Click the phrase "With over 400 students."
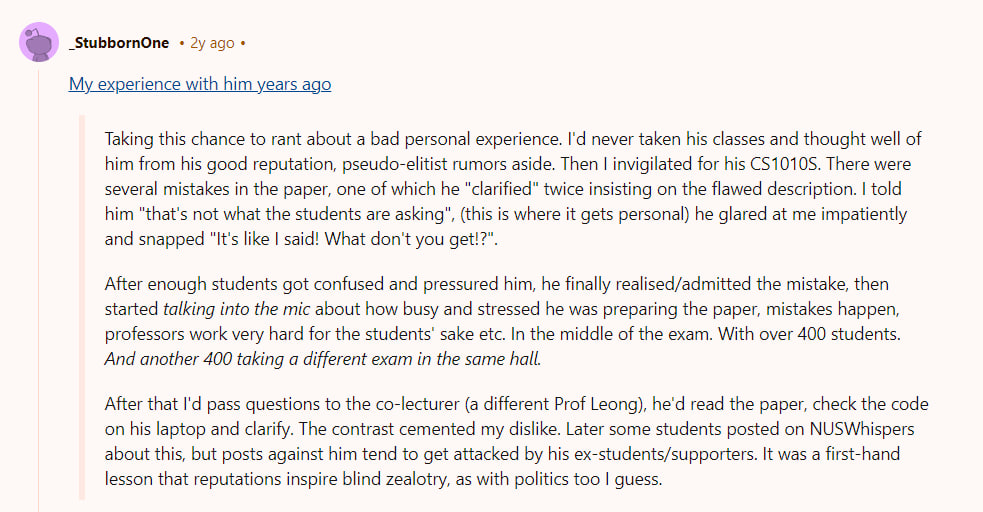Viewport: 983px width, 512px height. click(x=795, y=332)
